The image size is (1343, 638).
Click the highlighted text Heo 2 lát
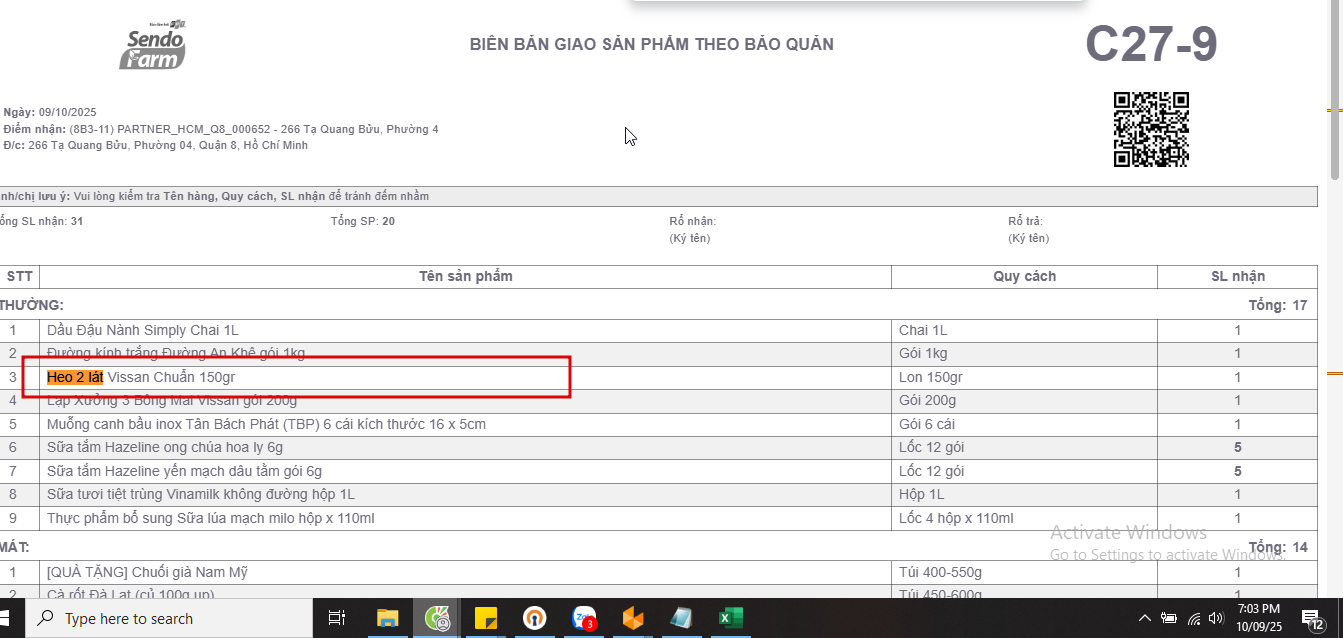point(75,377)
